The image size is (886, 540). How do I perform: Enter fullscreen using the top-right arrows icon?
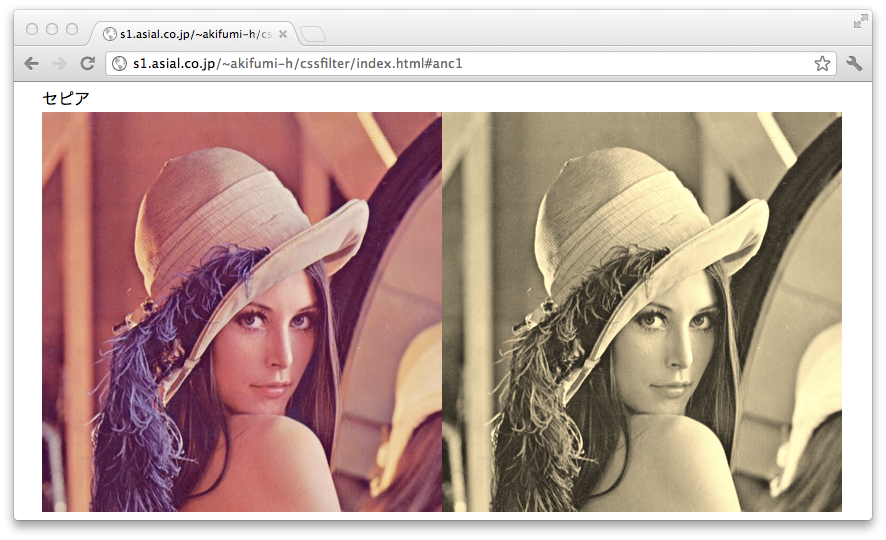tap(860, 21)
